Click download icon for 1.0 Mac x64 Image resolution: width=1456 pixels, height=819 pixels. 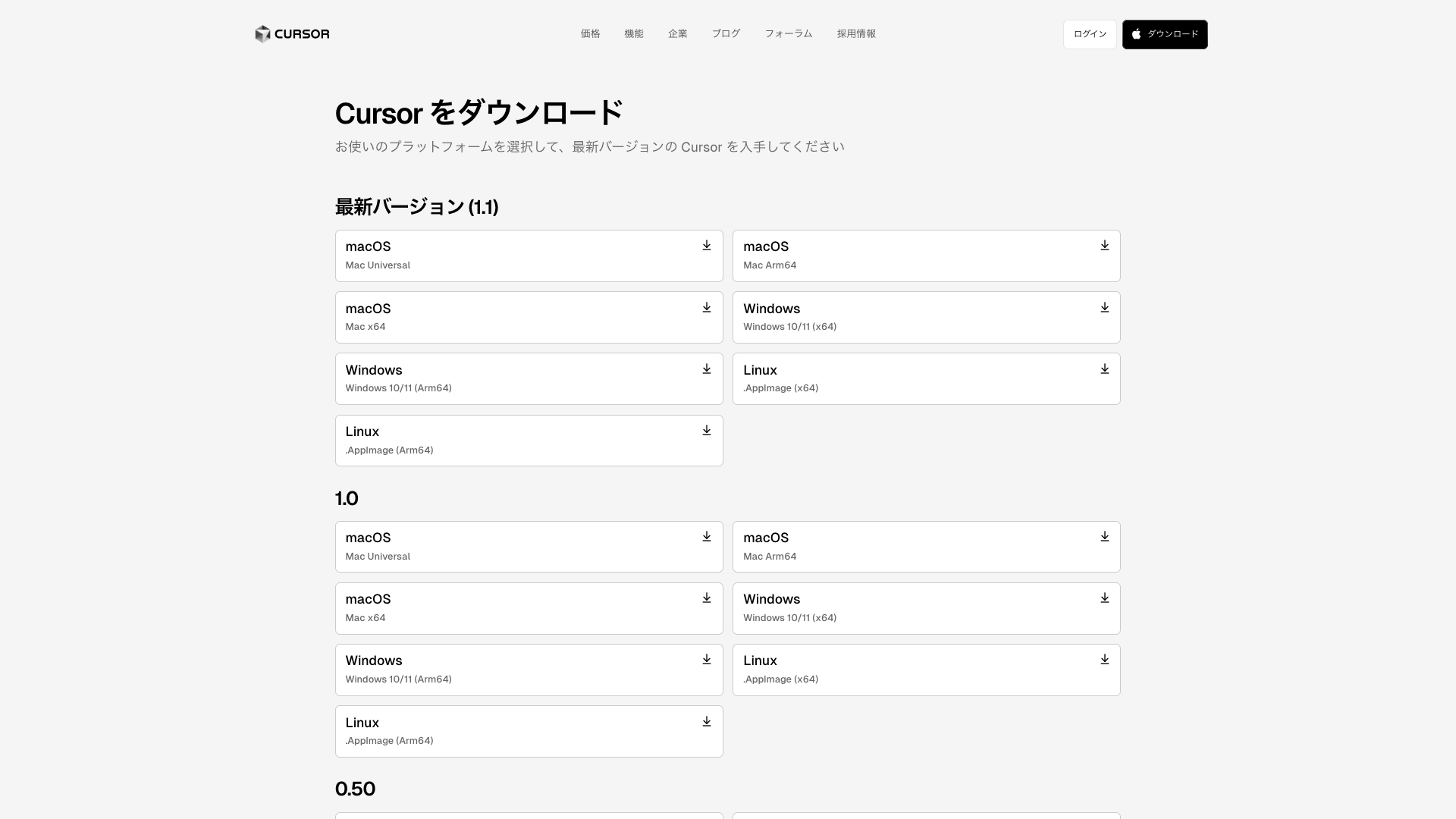(x=707, y=598)
